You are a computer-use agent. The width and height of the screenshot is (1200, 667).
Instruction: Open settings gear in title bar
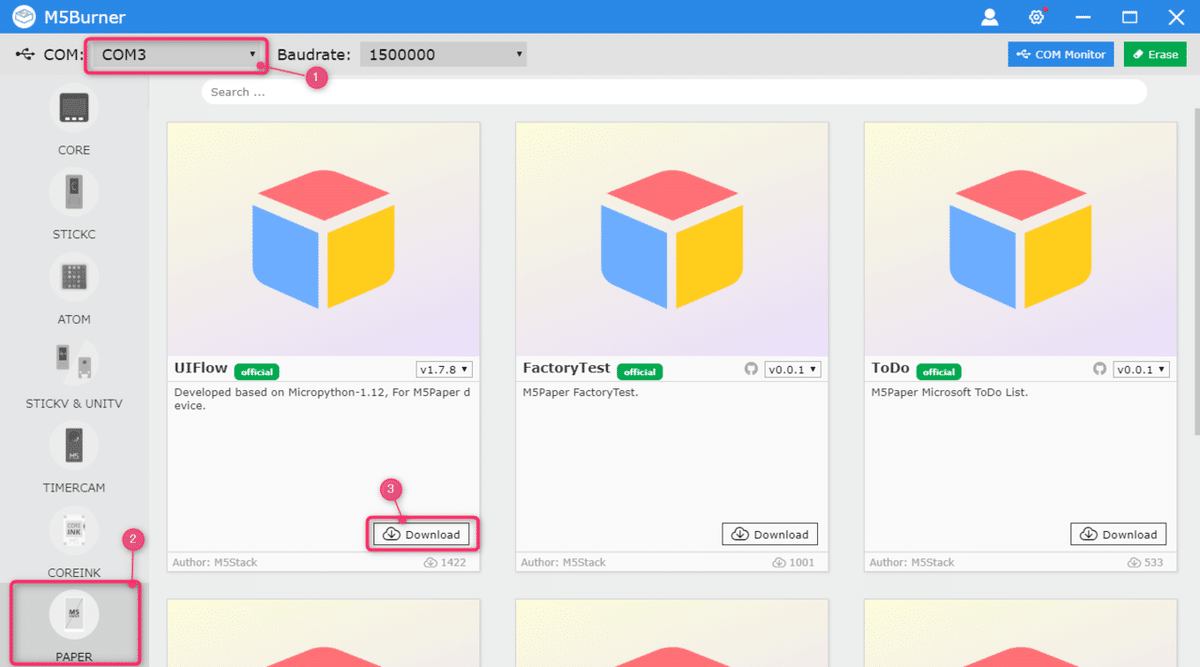pyautogui.click(x=1037, y=17)
